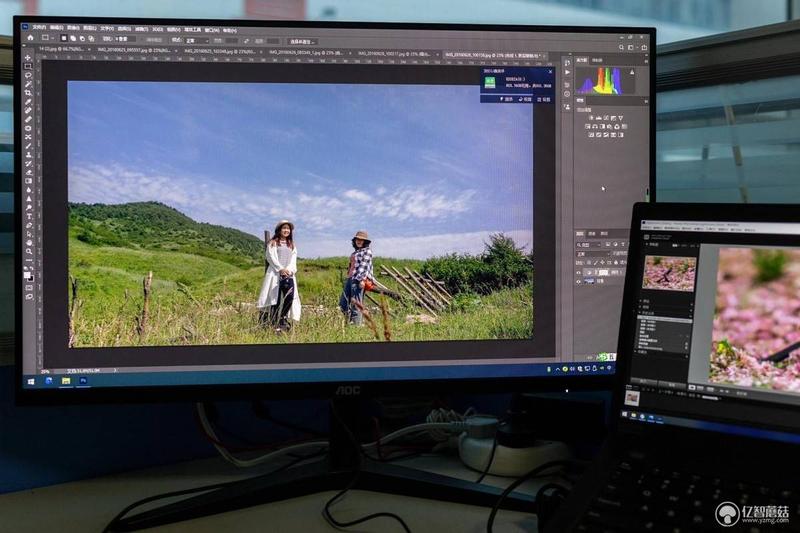Swap foreground and background colors
800x533 pixels.
[x=32, y=270]
